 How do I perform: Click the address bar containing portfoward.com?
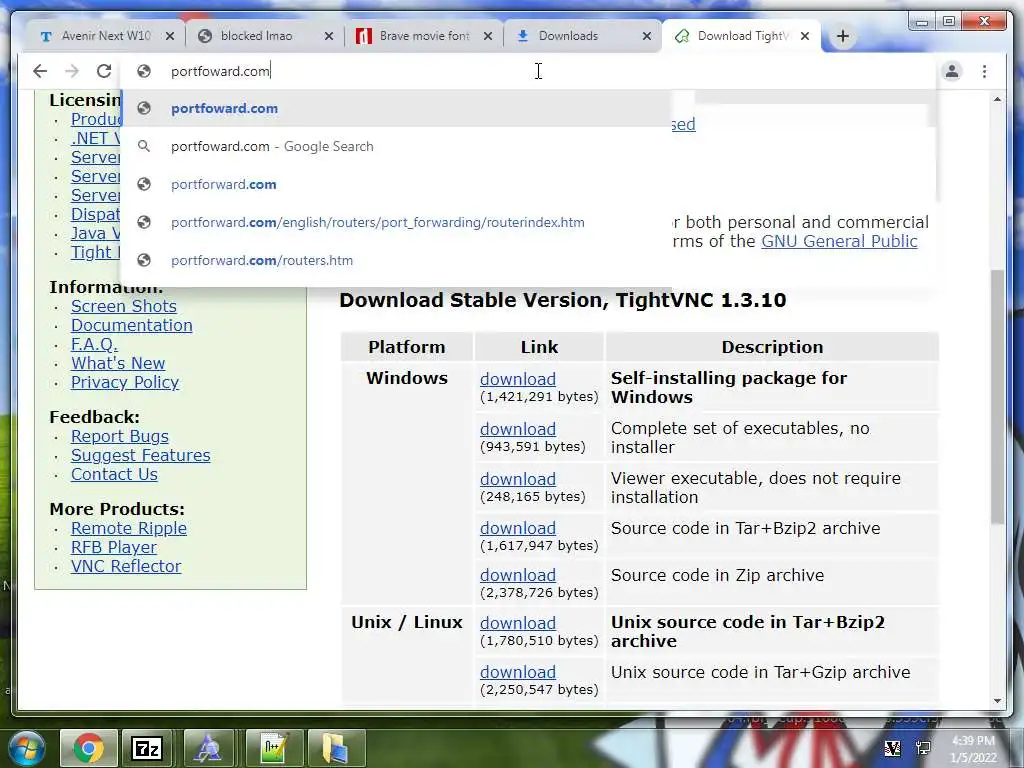pos(529,71)
